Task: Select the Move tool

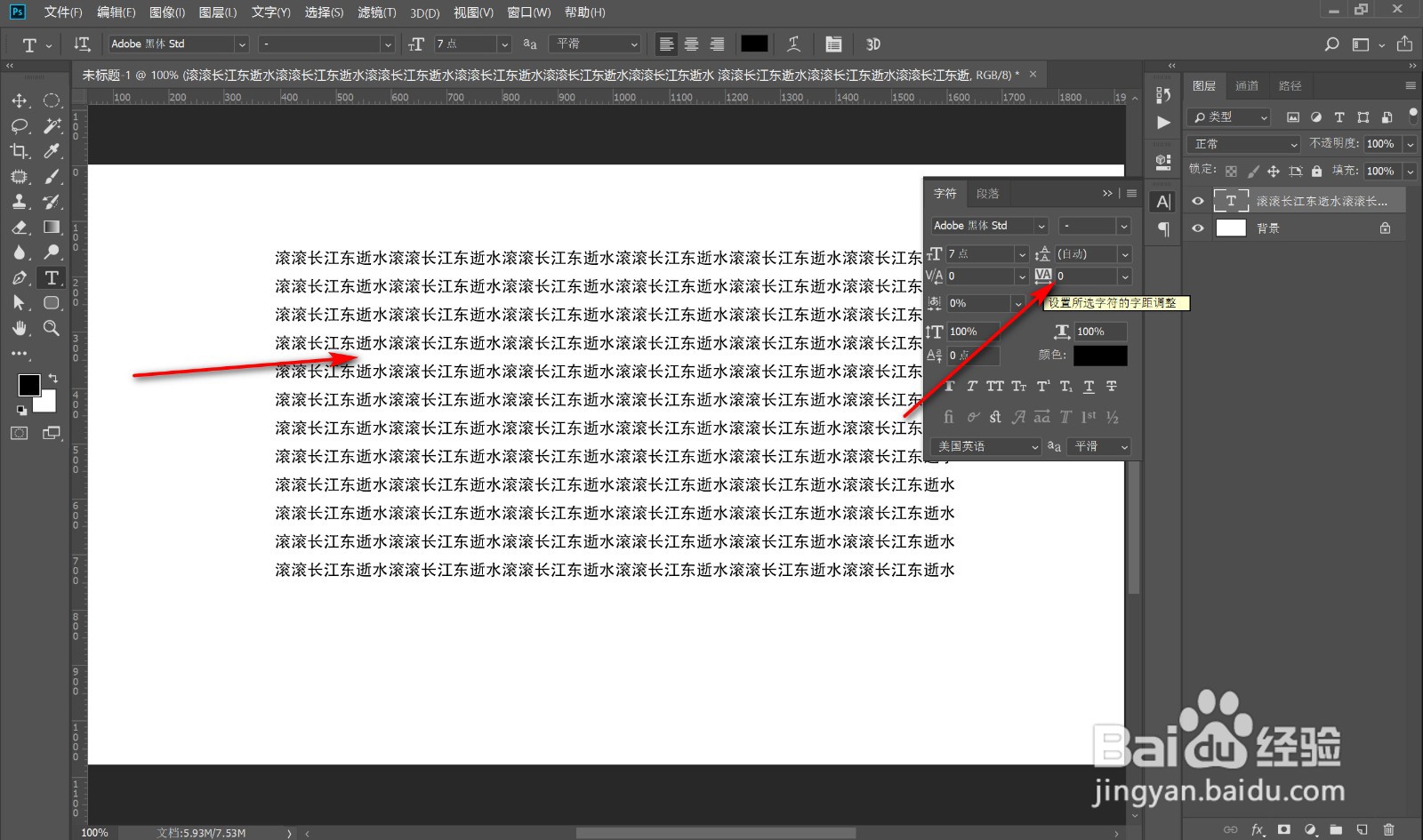Action: [20, 100]
